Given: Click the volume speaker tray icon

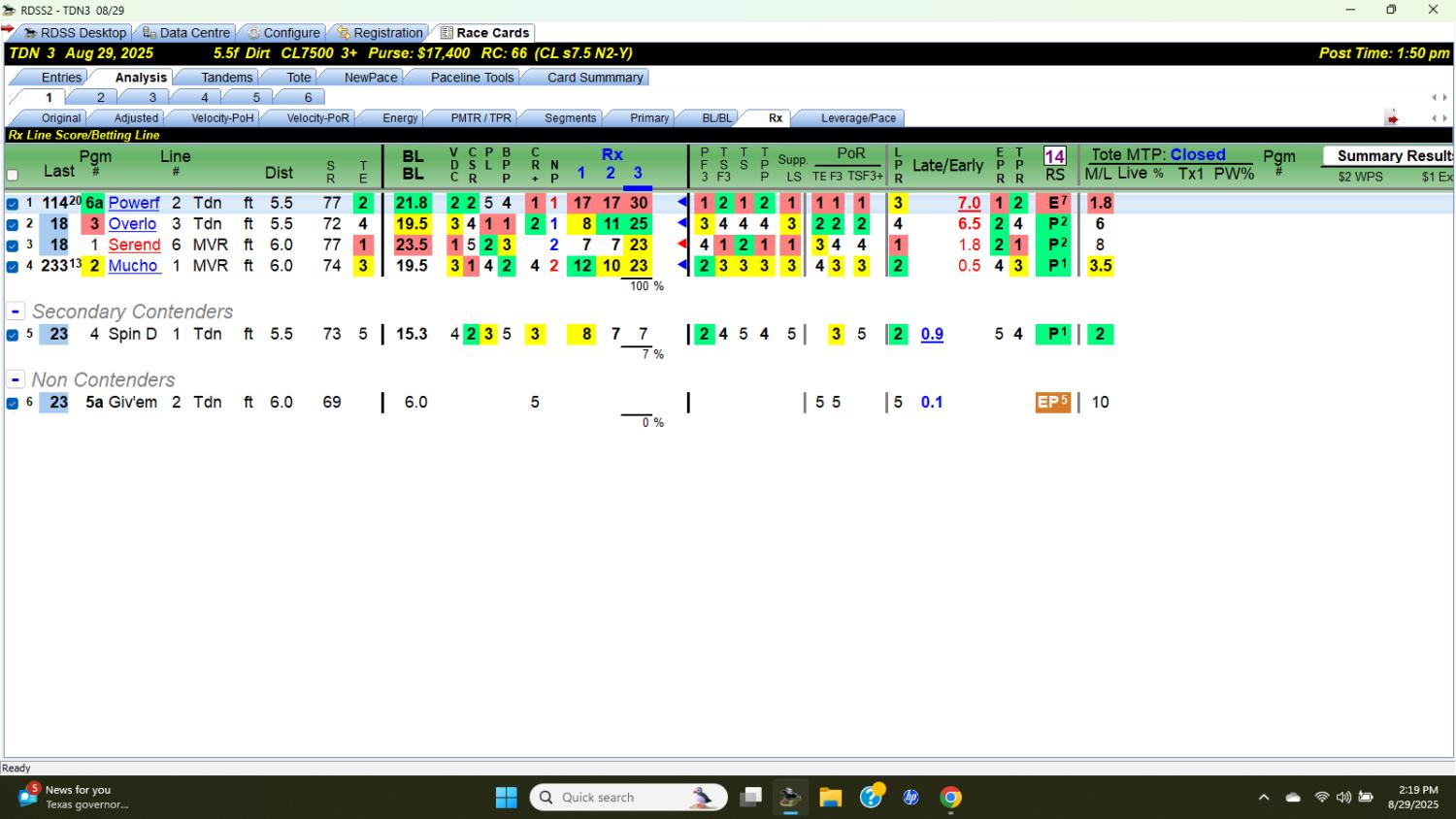Looking at the screenshot, I should pos(1343,798).
